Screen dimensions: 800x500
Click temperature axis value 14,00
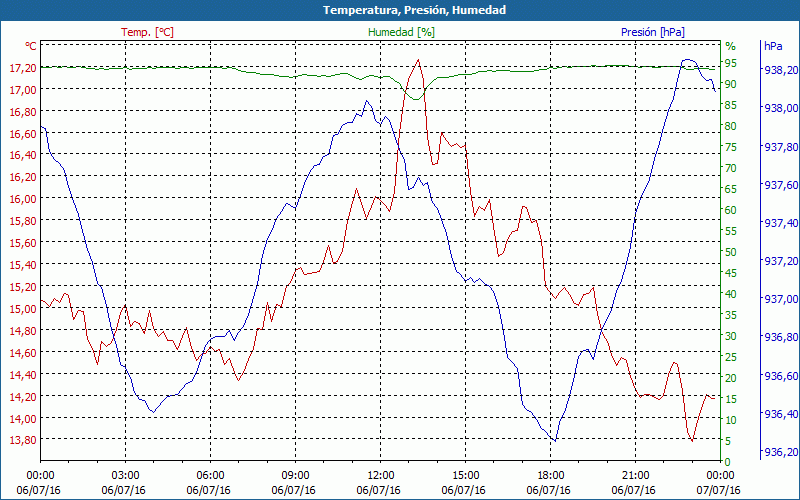coord(23,418)
